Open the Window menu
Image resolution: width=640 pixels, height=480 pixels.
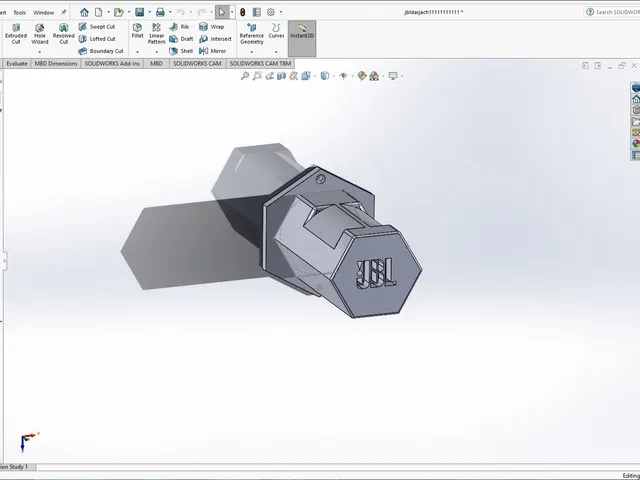[43, 13]
